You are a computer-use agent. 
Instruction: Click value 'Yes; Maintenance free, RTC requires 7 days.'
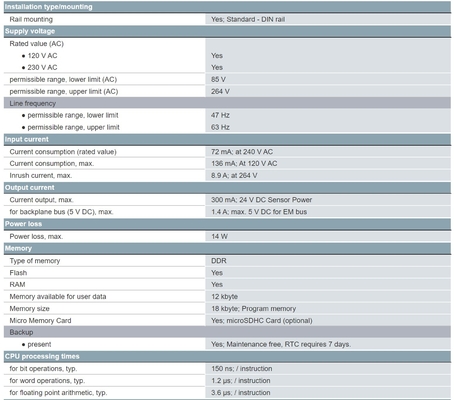[x=281, y=344]
